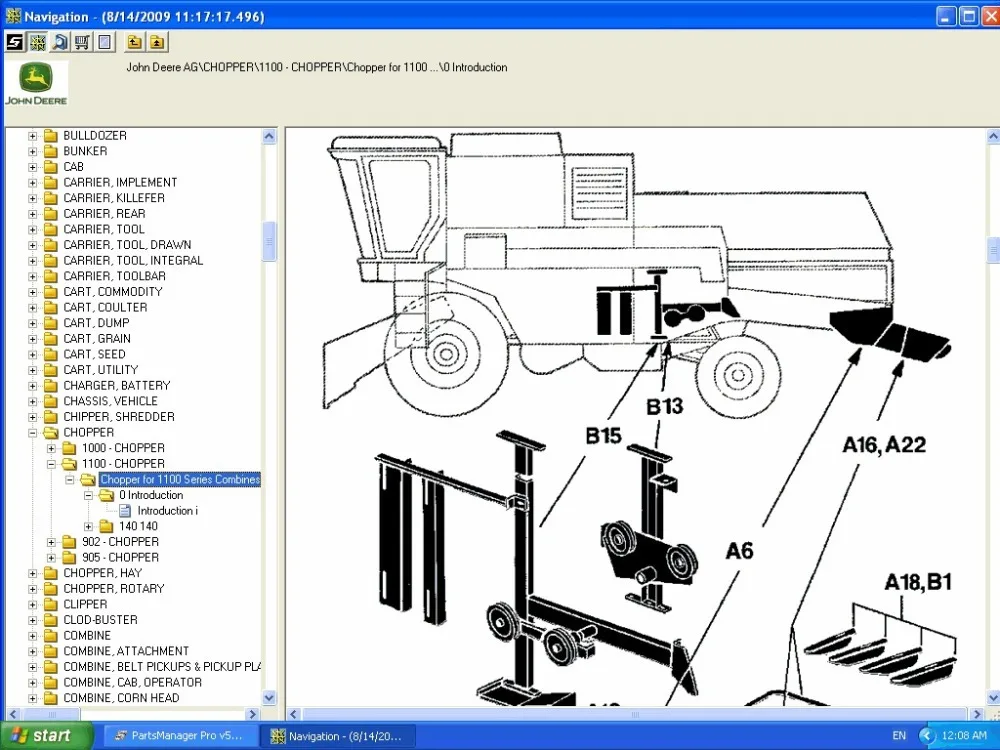The width and height of the screenshot is (1000, 750).
Task: Click the A16, A22 callout label
Action: click(x=884, y=445)
